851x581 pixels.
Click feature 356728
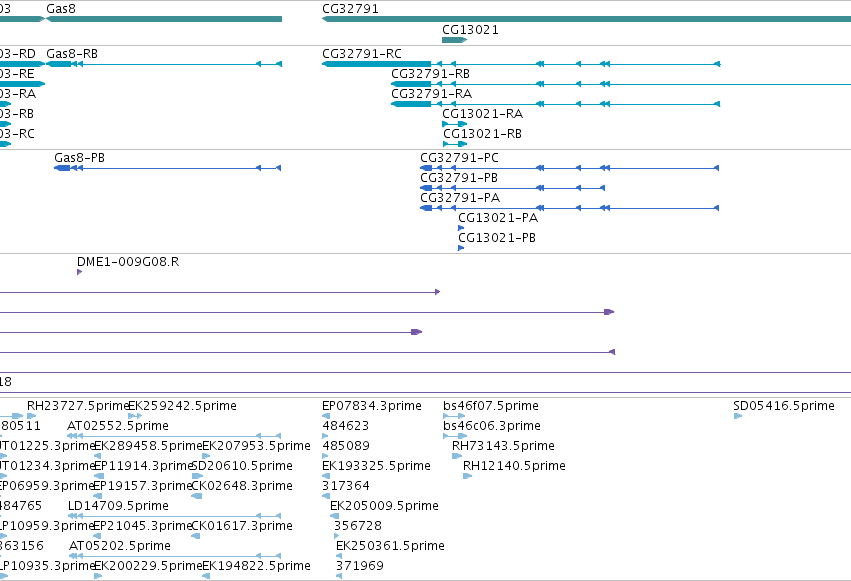336,536
